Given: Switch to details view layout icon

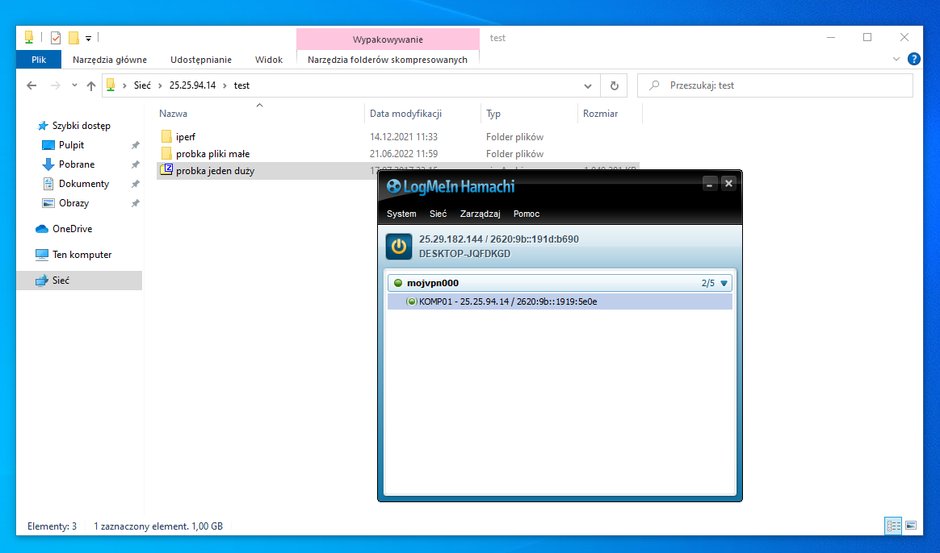Looking at the screenshot, I should tap(893, 526).
